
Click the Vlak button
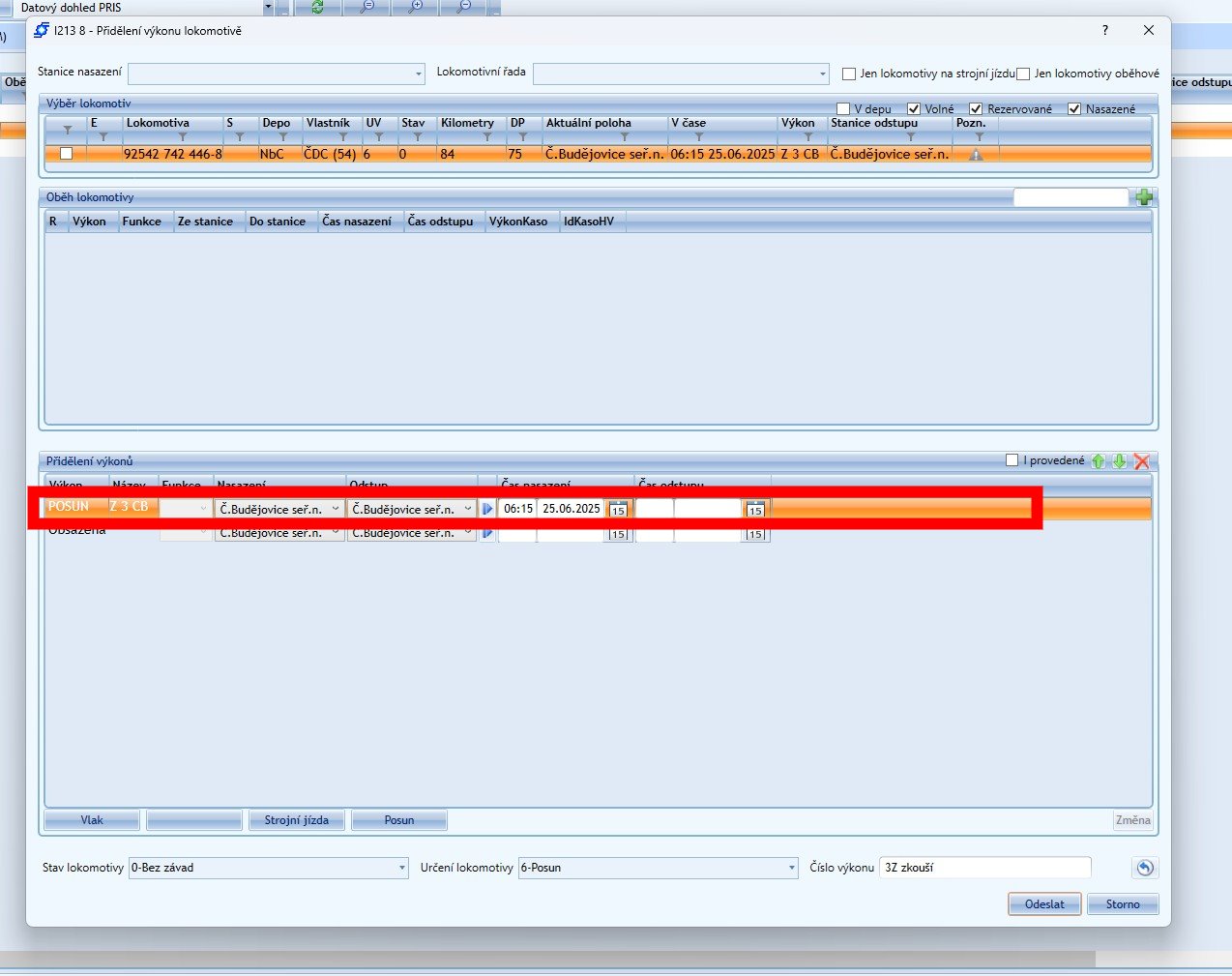click(x=92, y=820)
